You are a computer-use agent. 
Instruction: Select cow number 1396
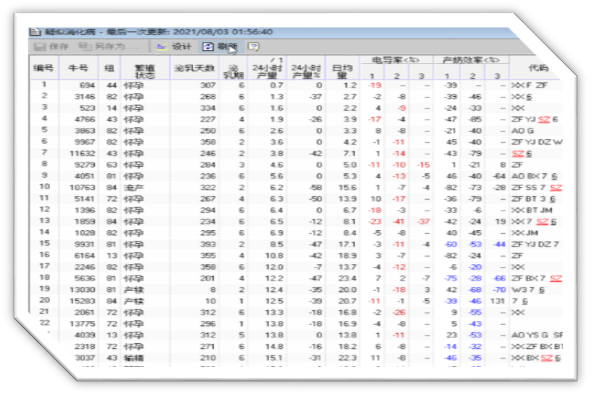(85, 210)
